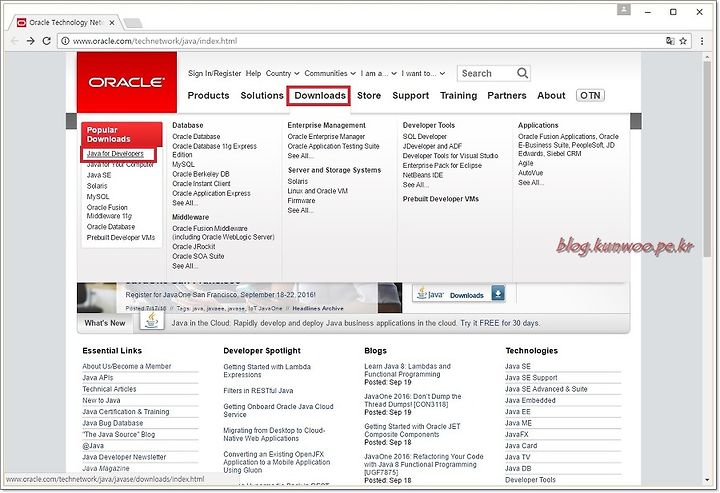Screen dimensions: 720x493
Task: Open Chrome three-dot menu
Action: pos(702,41)
